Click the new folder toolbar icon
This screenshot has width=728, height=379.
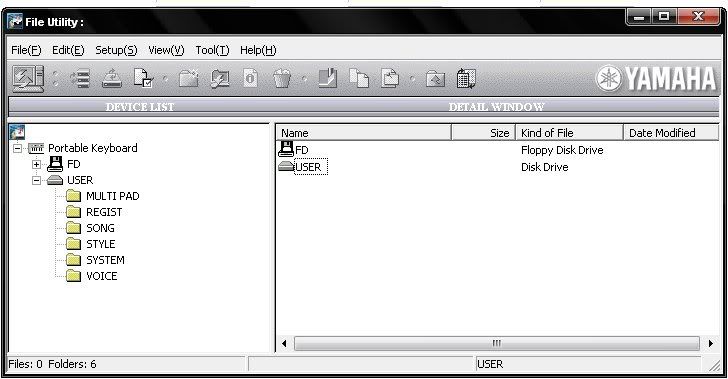click(x=188, y=78)
